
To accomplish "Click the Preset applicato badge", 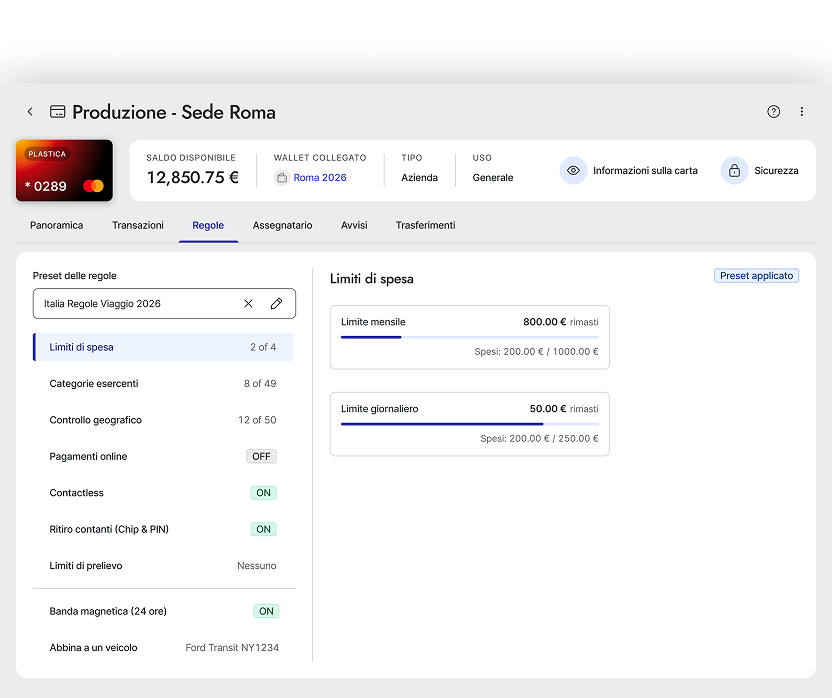I will coord(756,276).
